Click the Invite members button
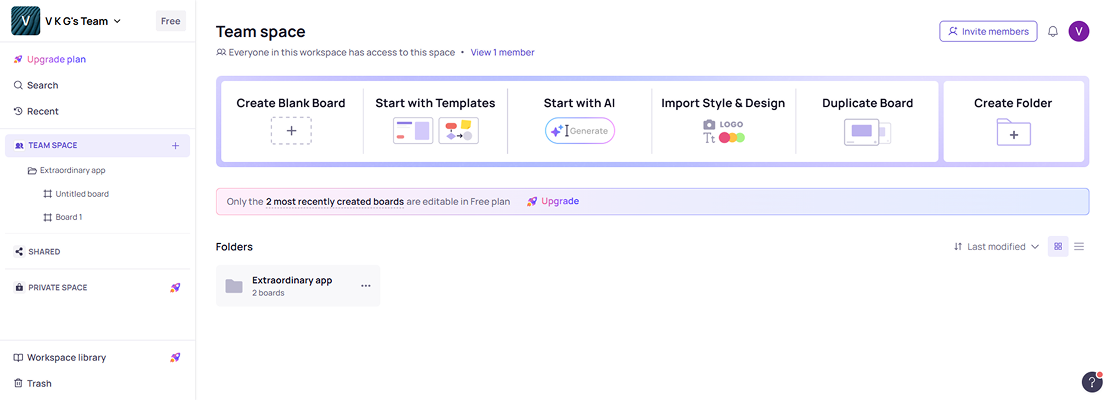 988,32
